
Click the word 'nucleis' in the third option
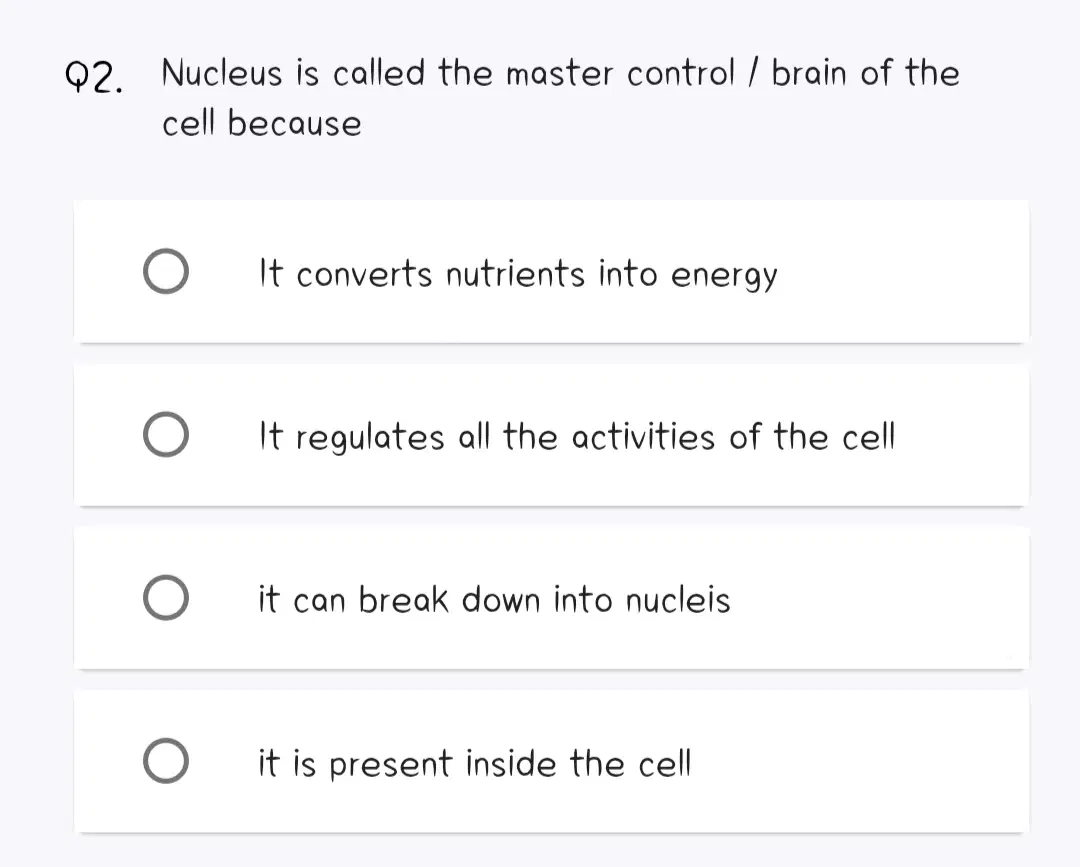pyautogui.click(x=678, y=599)
